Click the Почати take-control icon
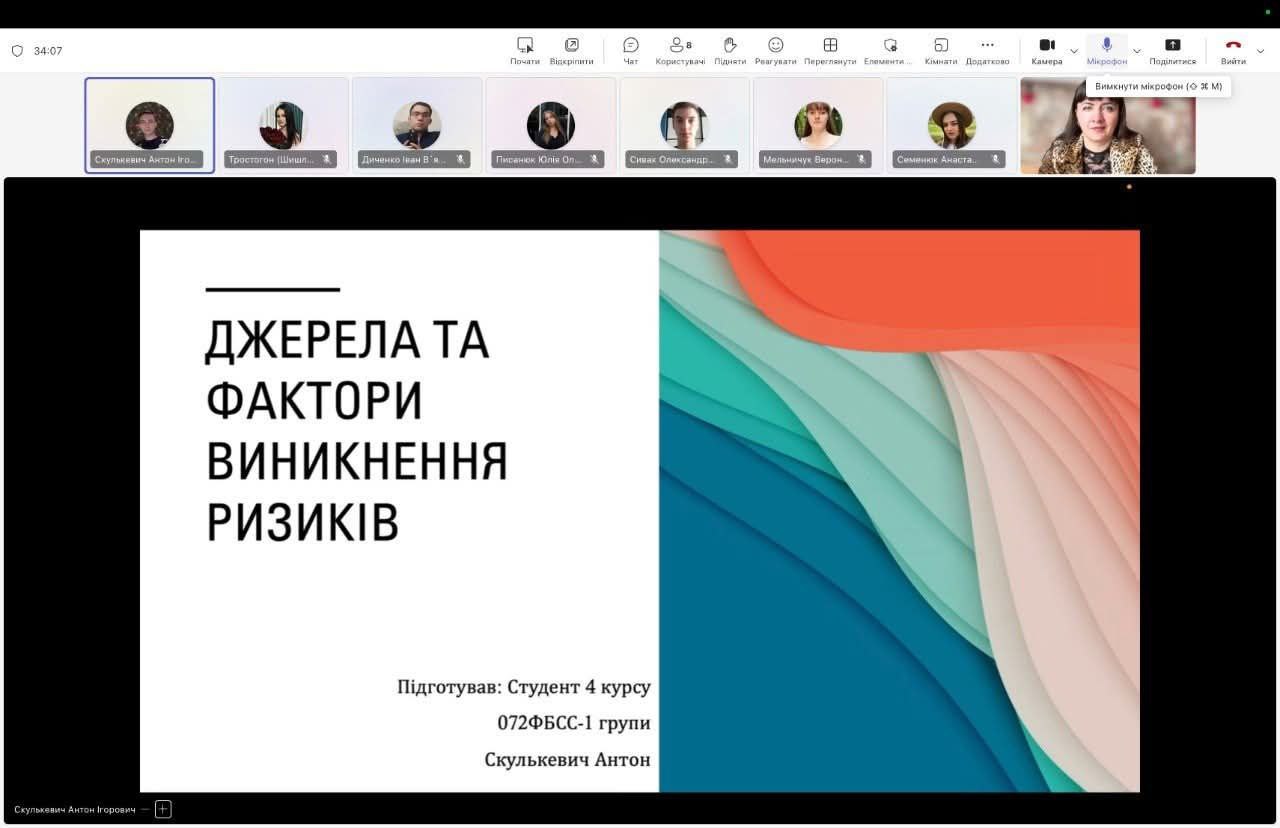The height and width of the screenshot is (828, 1280). pos(525,49)
